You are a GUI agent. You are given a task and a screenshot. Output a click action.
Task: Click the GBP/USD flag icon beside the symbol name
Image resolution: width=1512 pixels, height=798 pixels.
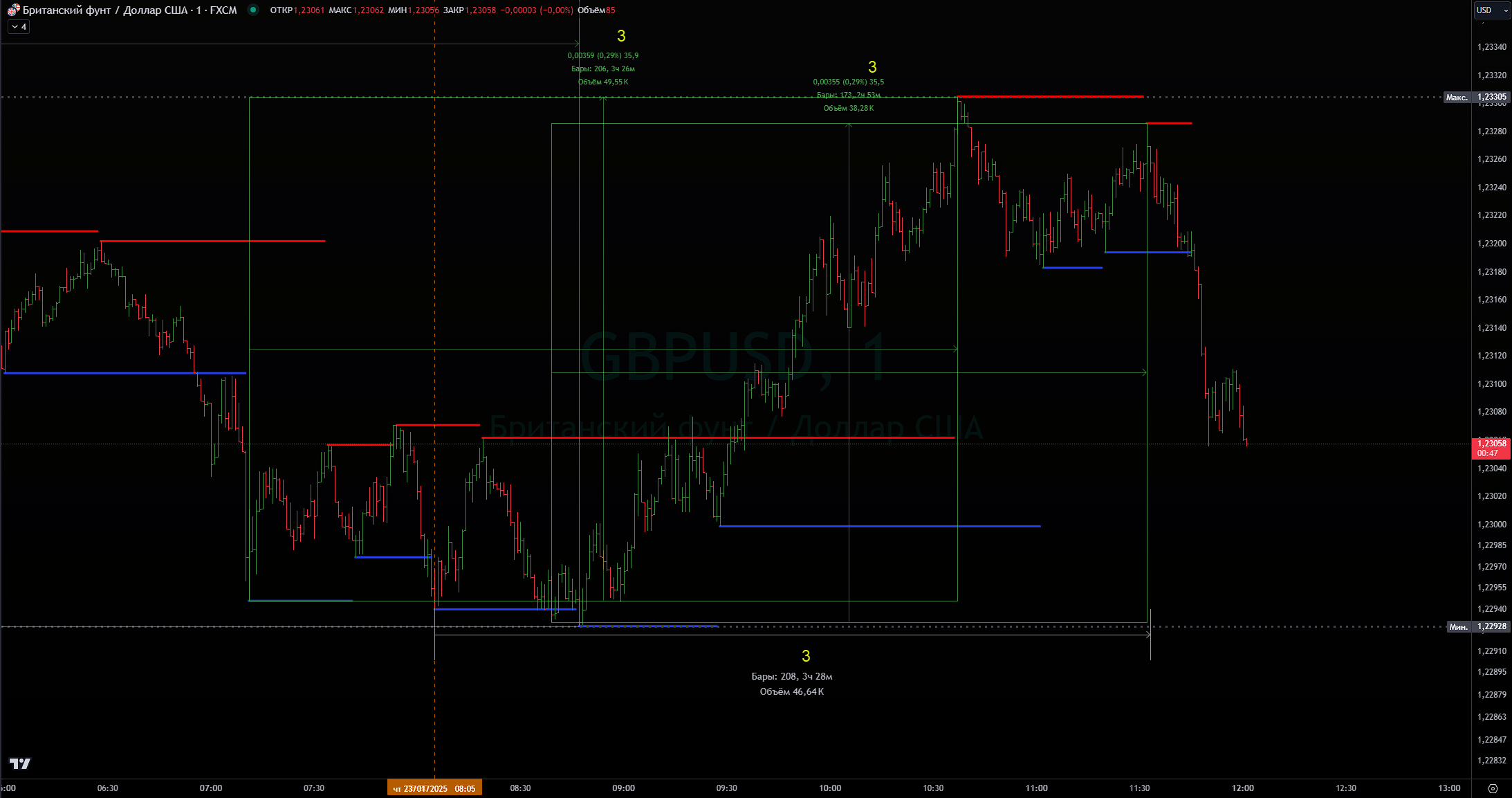point(14,10)
